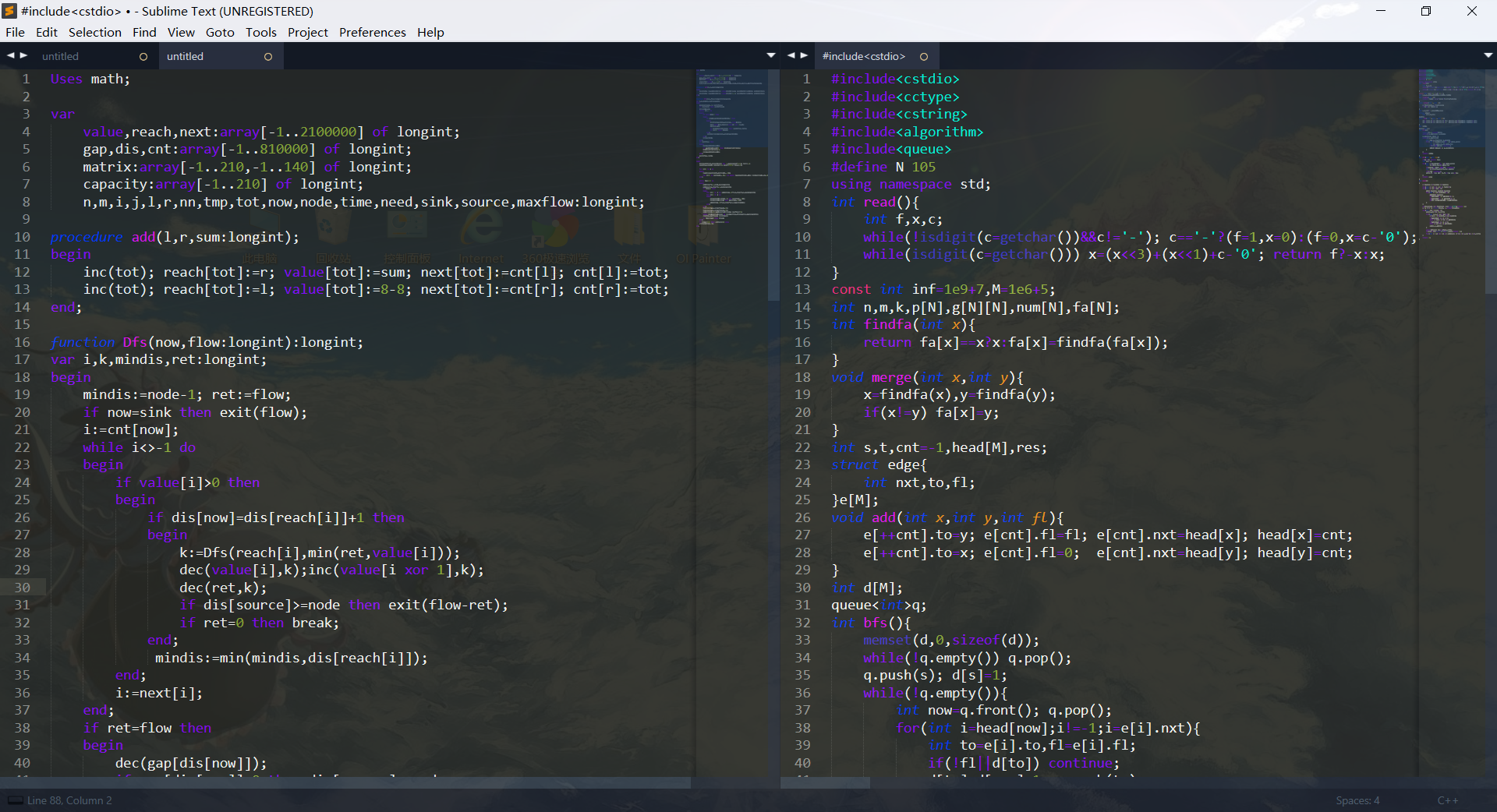
Task: Open the right pane tab list dropdown
Action: point(1488,55)
